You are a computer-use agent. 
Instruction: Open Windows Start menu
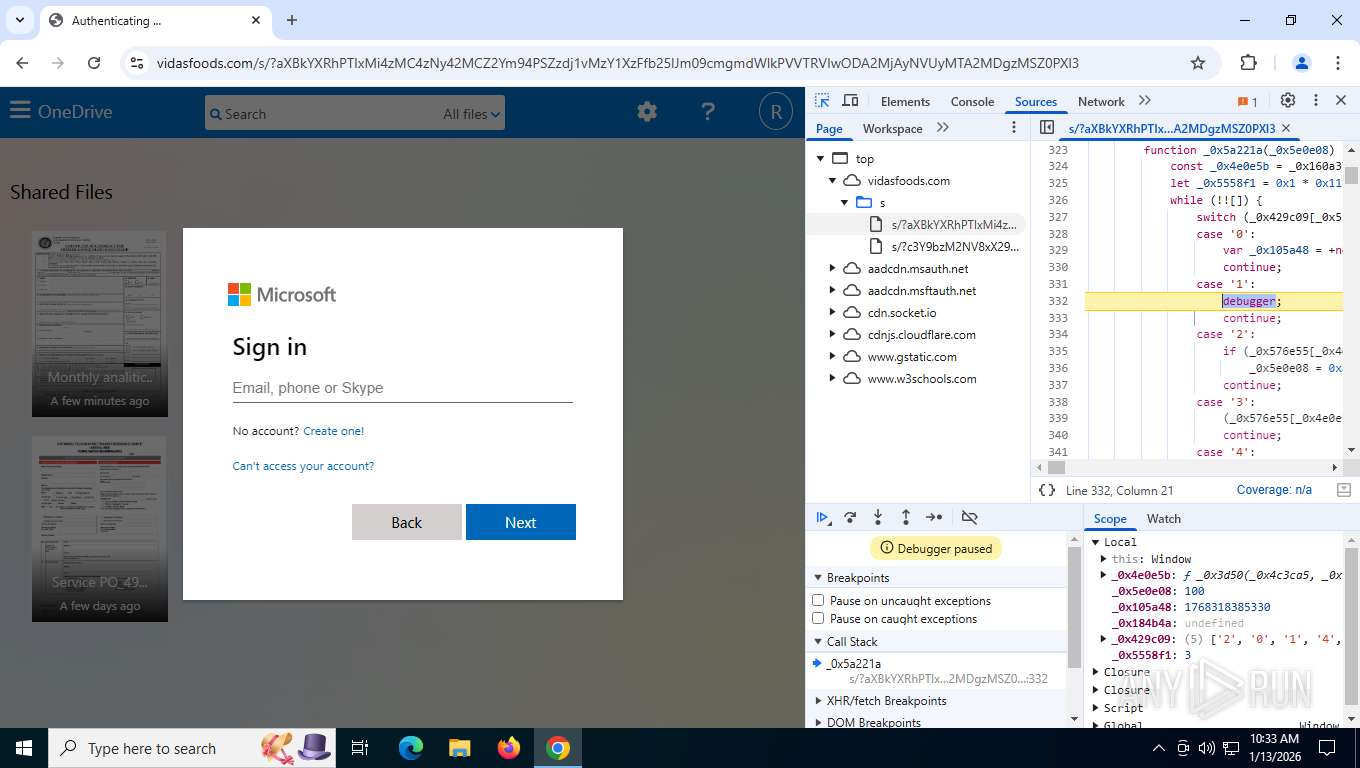click(x=23, y=748)
